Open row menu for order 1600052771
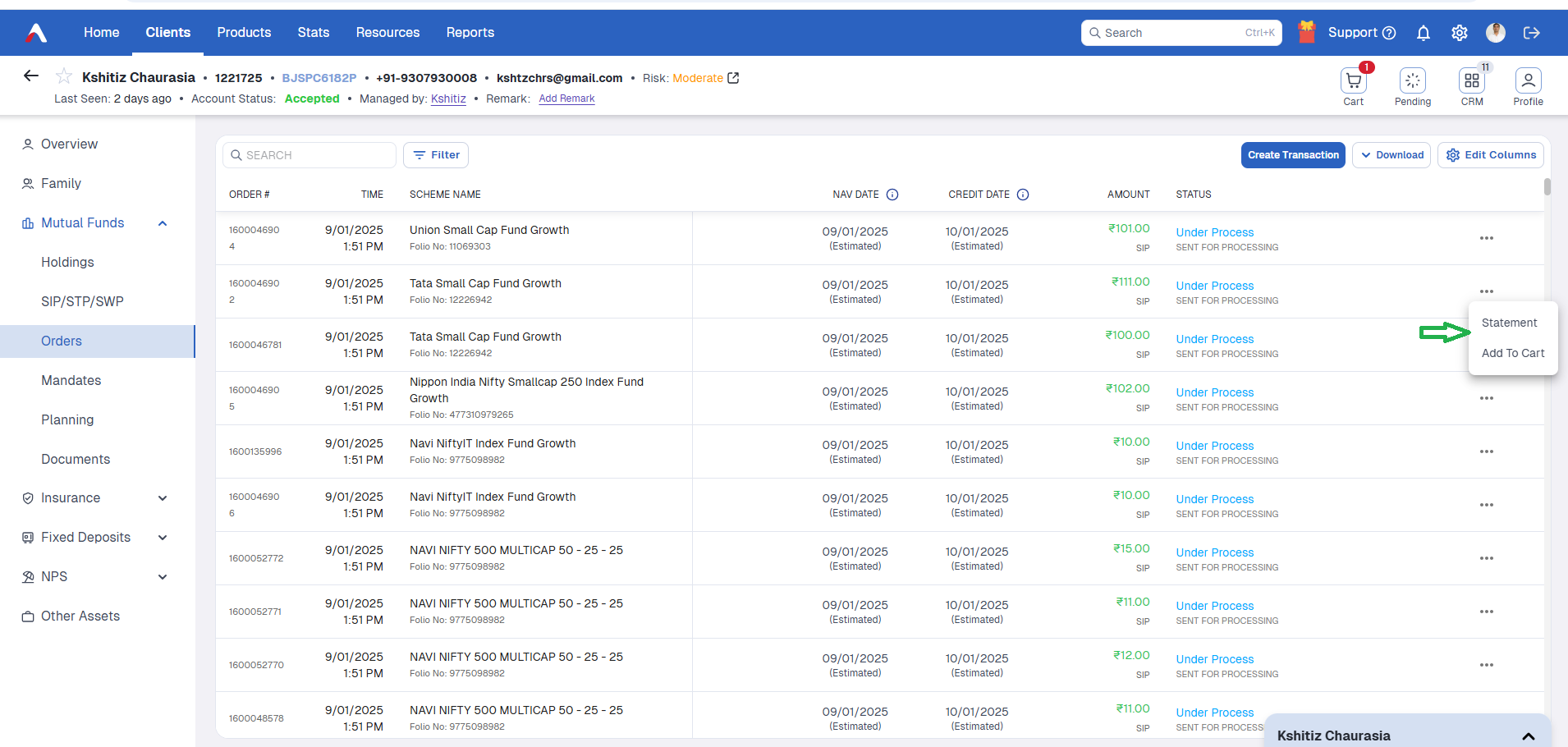The width and height of the screenshot is (1568, 747). click(x=1487, y=612)
